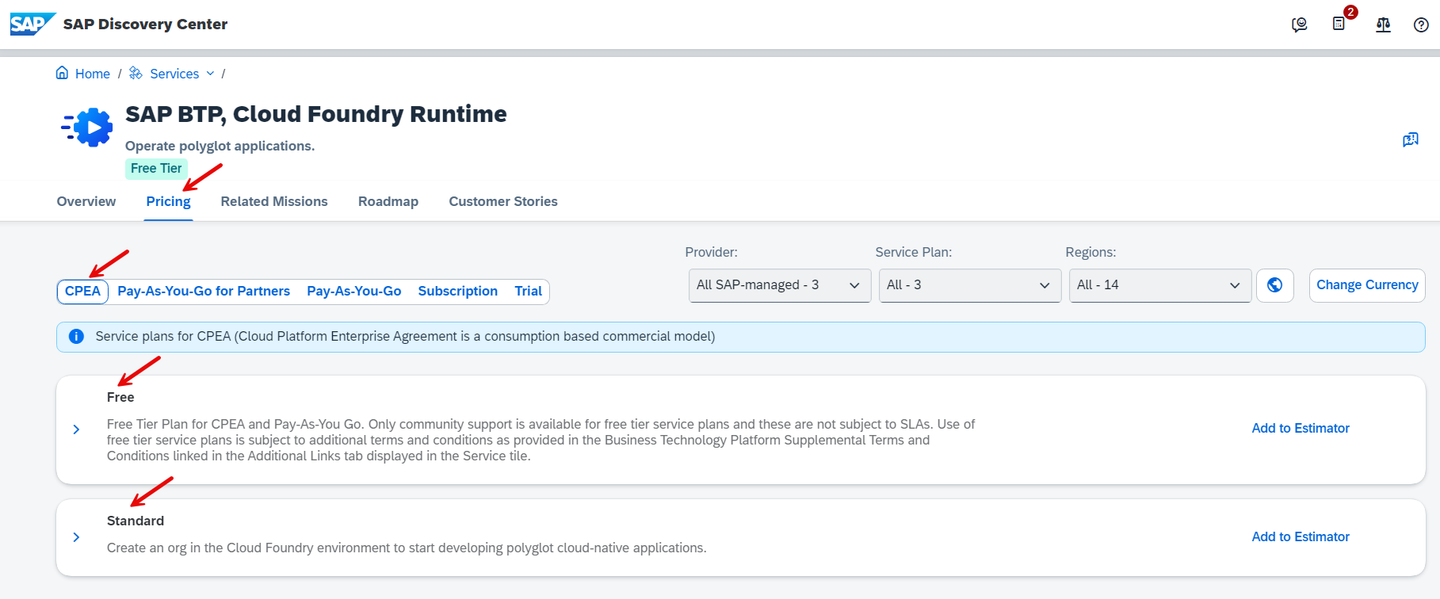Click the Regions: label
This screenshot has height=599, width=1440.
pos(1090,252)
